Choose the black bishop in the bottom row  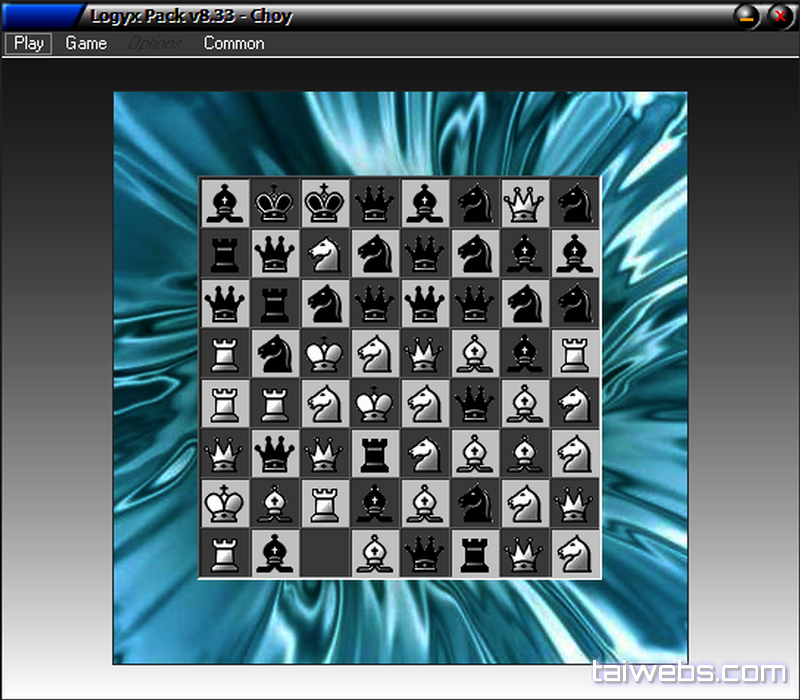click(275, 552)
